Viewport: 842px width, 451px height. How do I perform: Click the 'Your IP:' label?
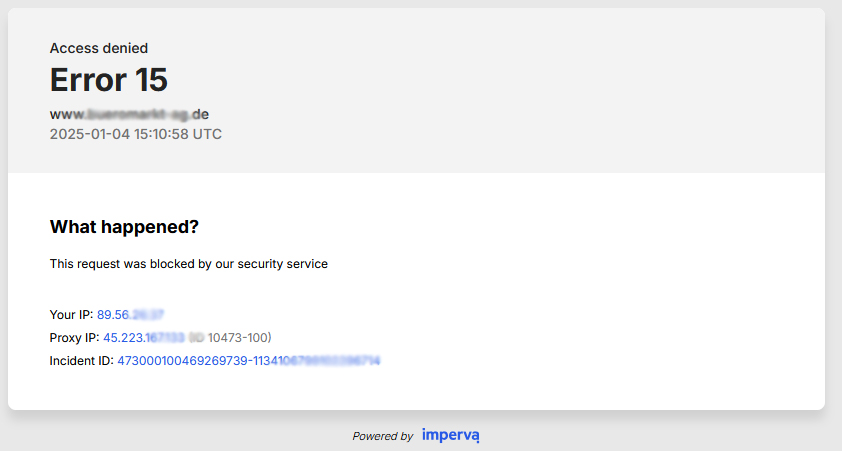click(x=71, y=314)
